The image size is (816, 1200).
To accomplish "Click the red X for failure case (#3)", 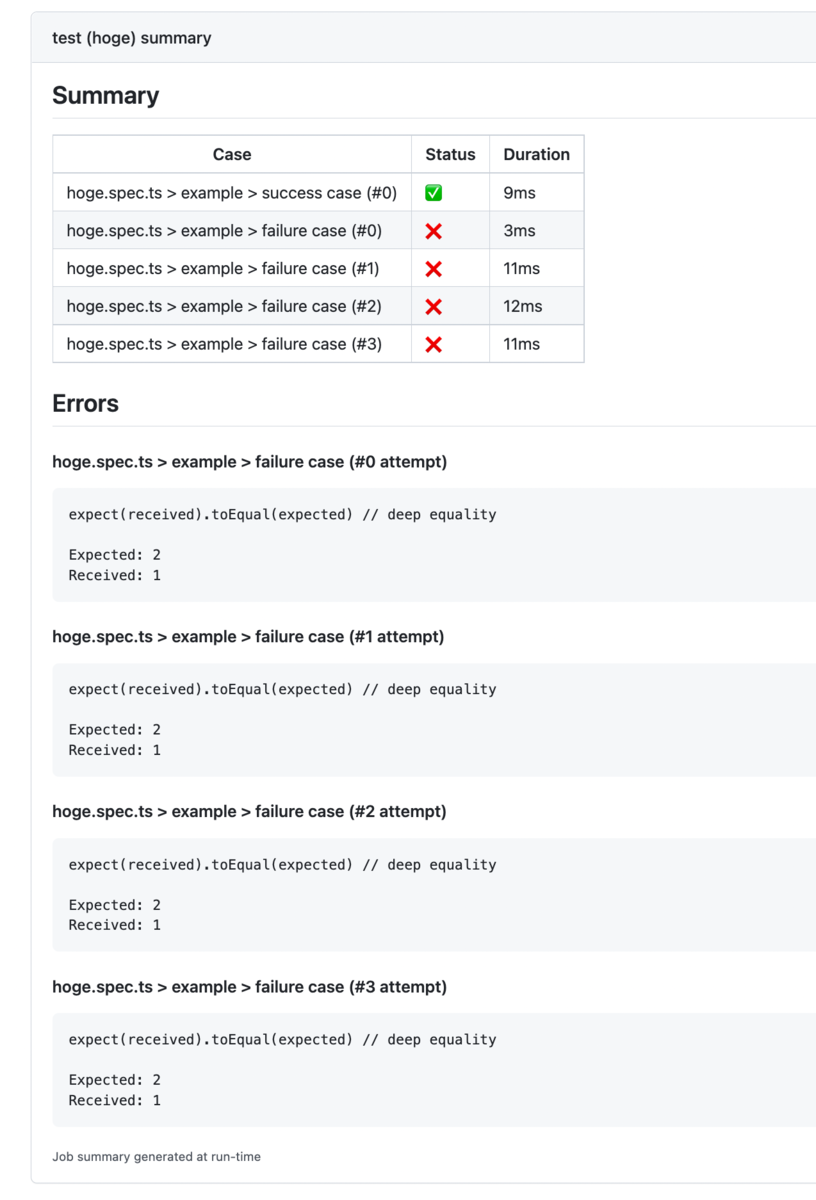I will 433,344.
